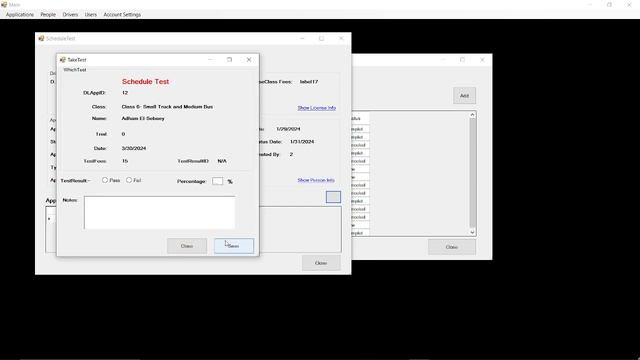Viewport: 640px width, 360px height.
Task: Open the Drivers menu
Action: pos(70,14)
